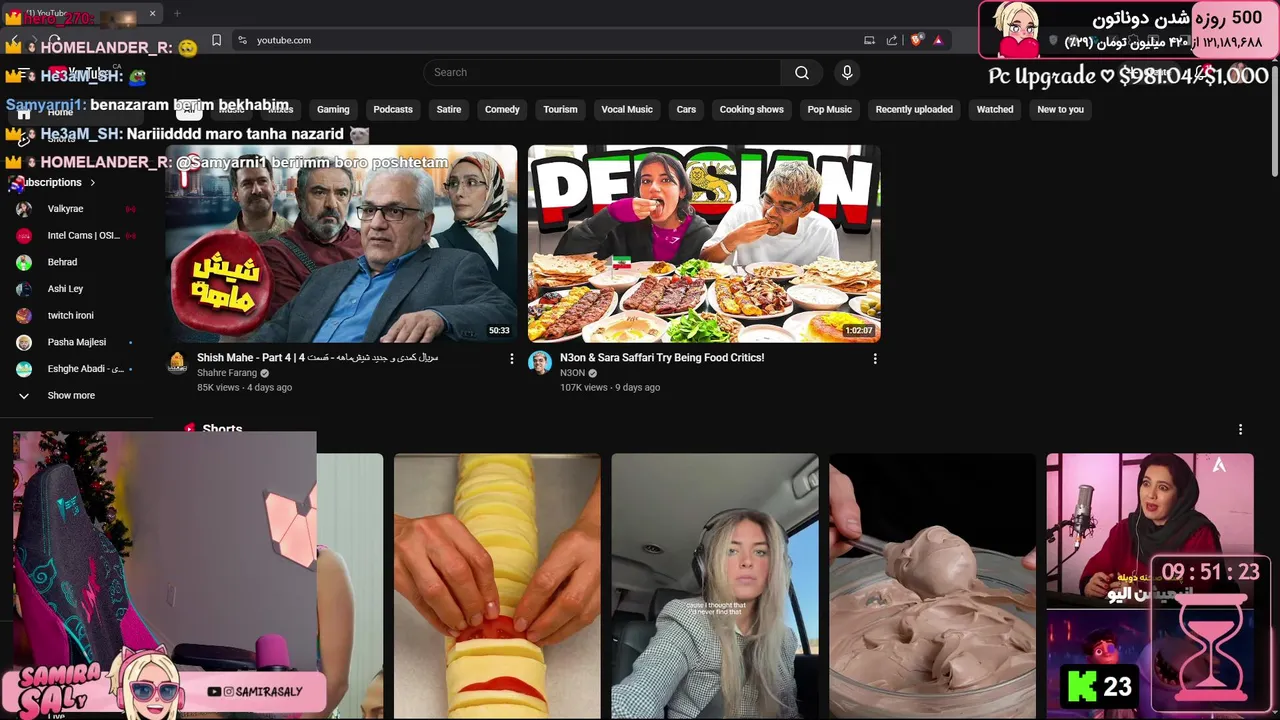Click the Live red indicator next to Valkyrae
This screenshot has width=1280, height=720.
130,209
